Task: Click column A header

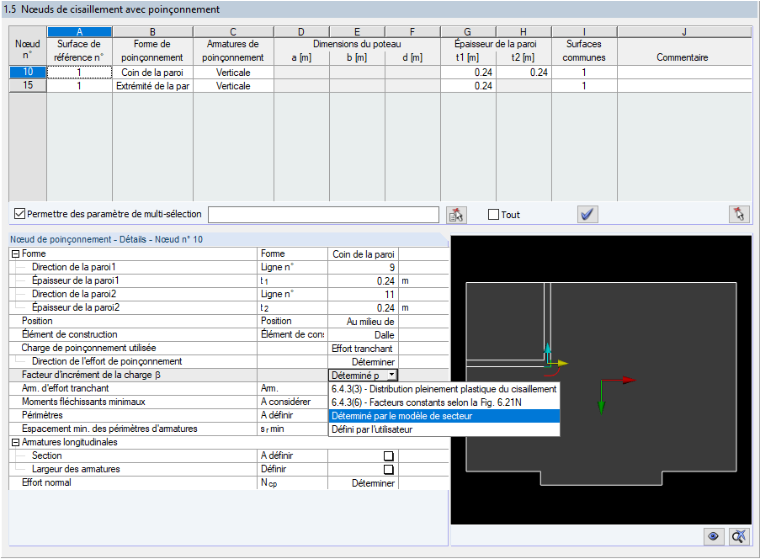Action: [79, 32]
